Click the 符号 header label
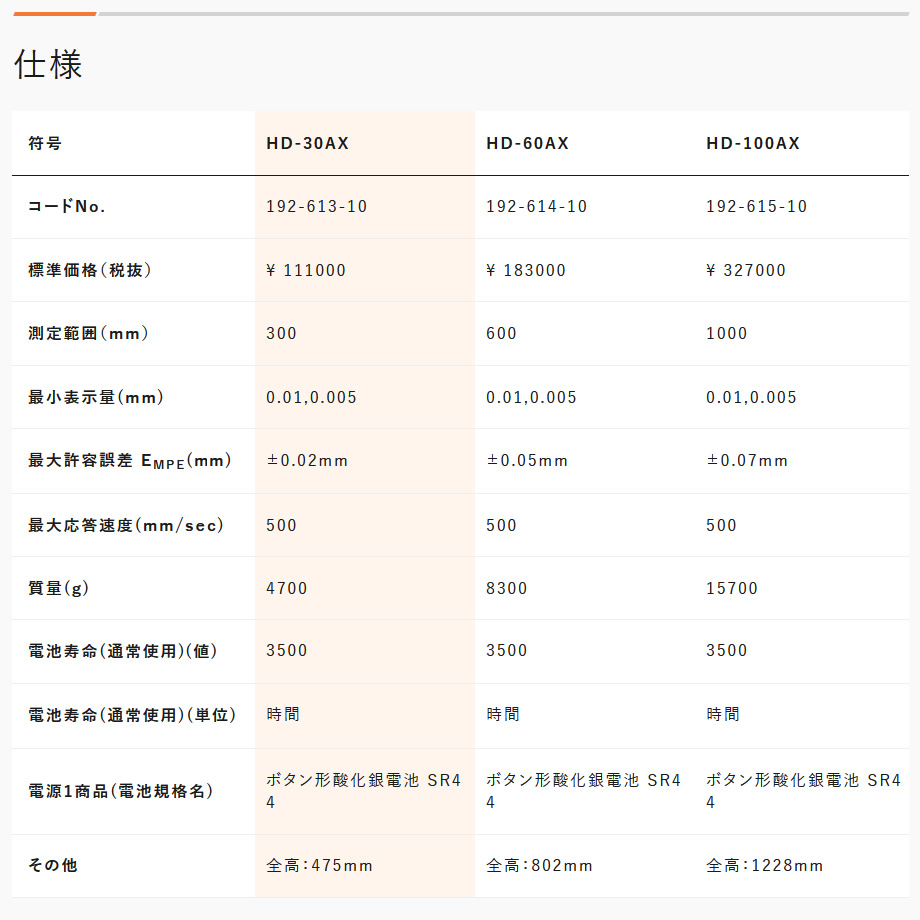 coord(45,143)
